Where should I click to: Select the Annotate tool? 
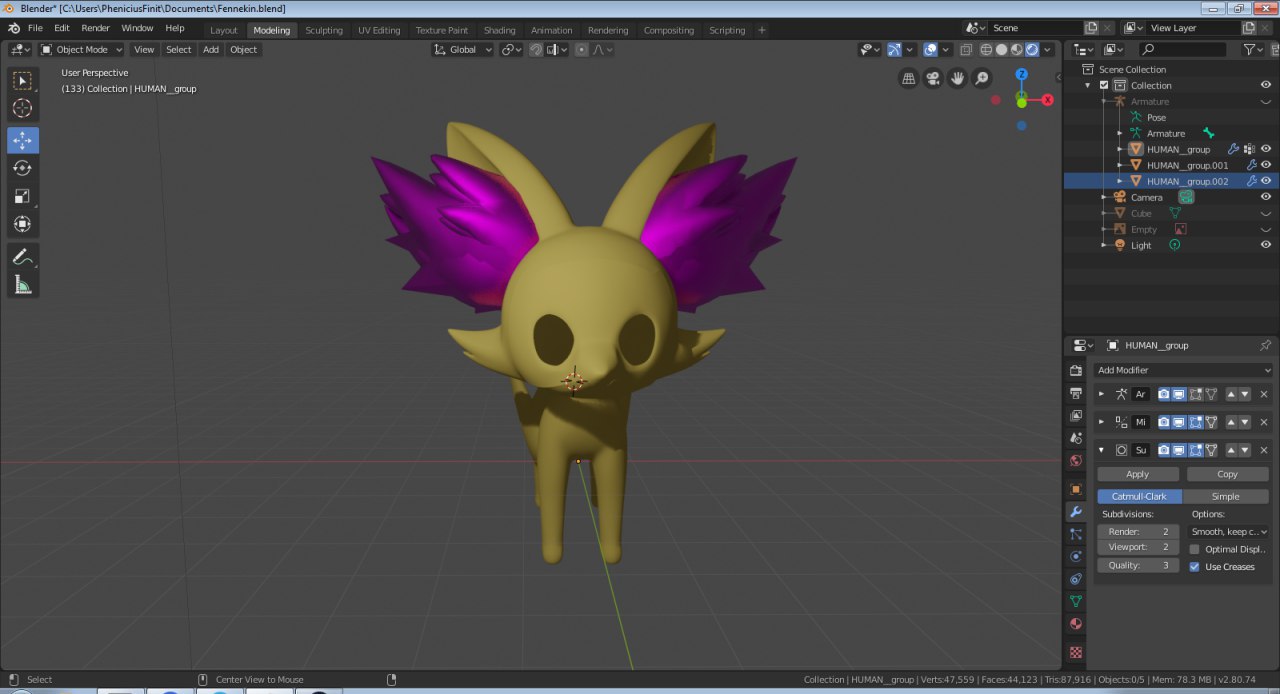tap(22, 257)
